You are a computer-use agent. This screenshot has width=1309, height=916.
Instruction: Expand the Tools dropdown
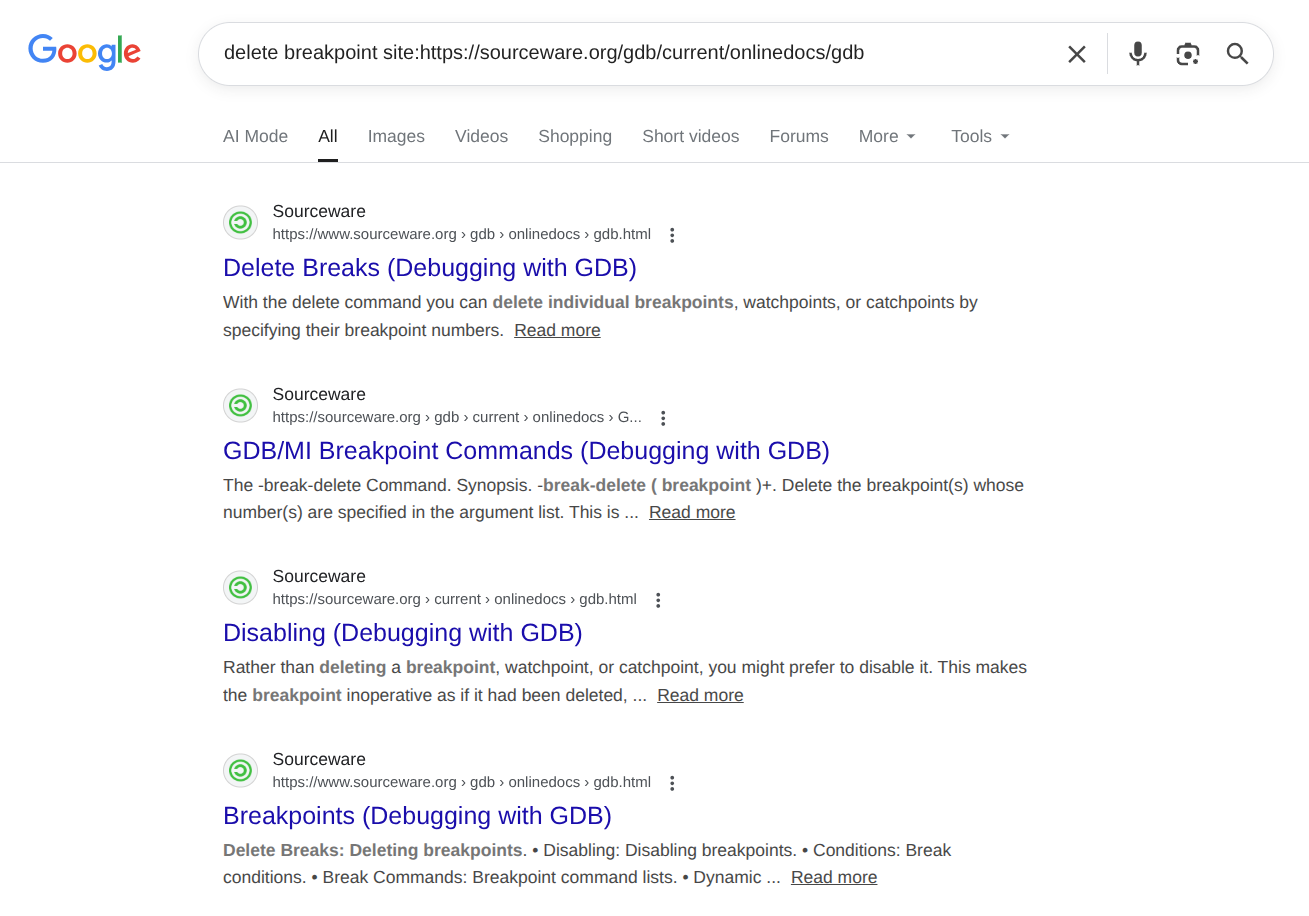click(980, 136)
